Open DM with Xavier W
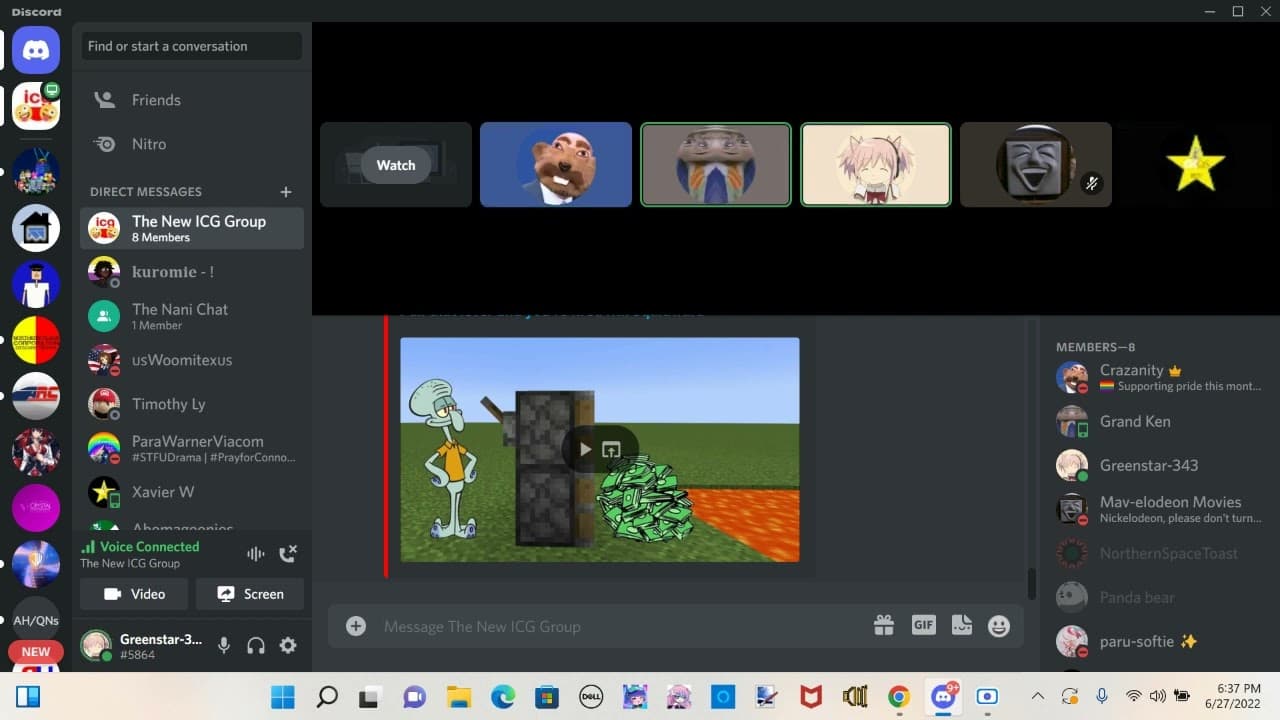This screenshot has width=1280, height=720. coord(192,492)
